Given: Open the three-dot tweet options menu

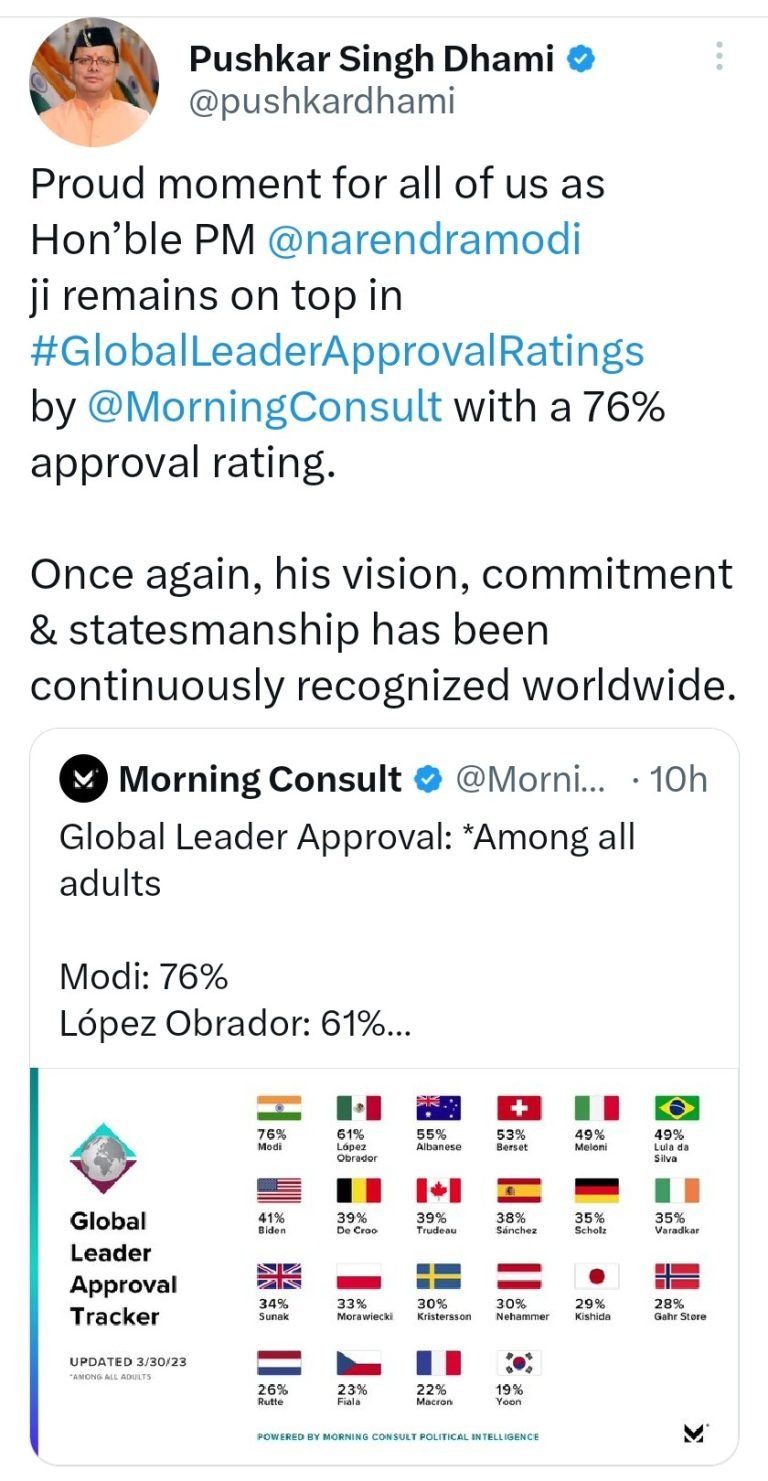Looking at the screenshot, I should coord(719,56).
